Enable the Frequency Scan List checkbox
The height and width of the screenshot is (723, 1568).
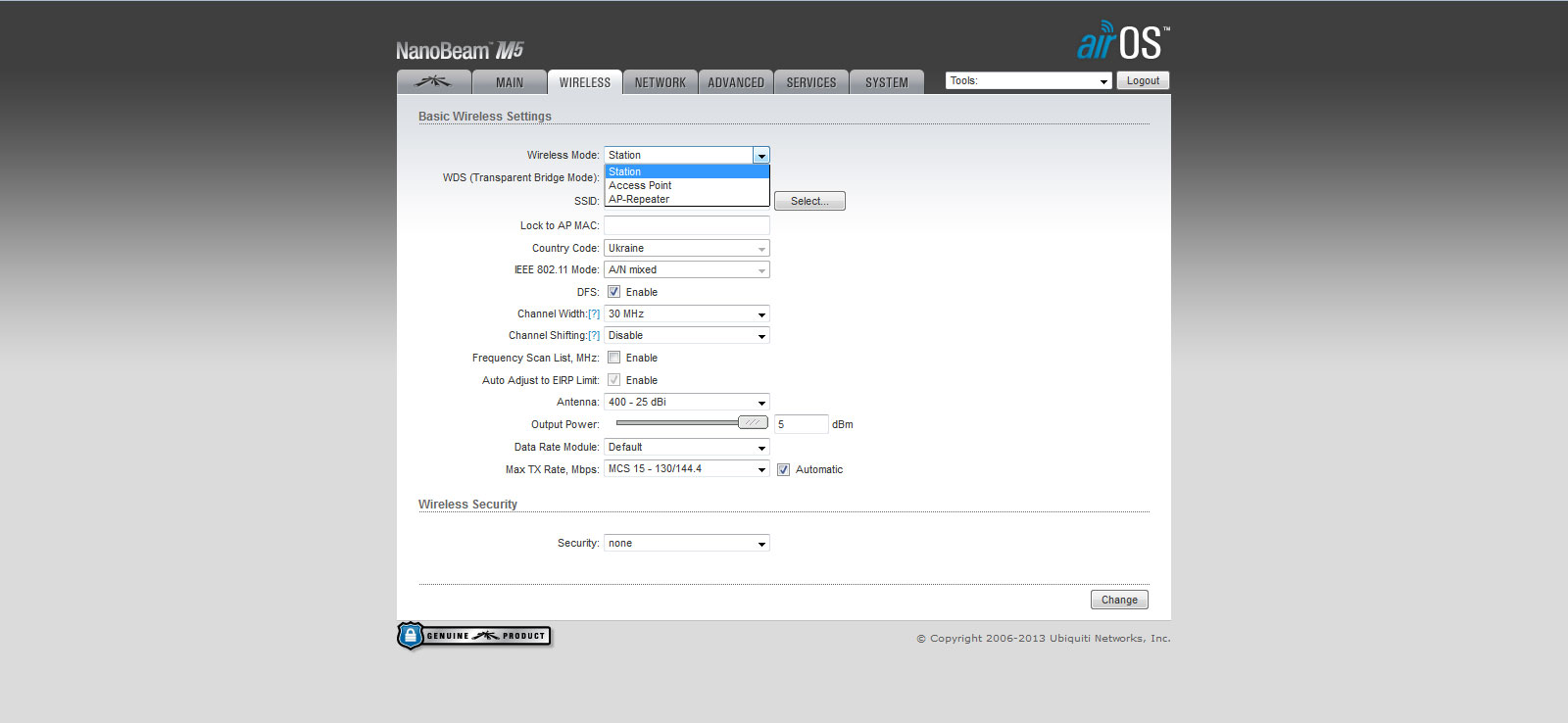613,358
